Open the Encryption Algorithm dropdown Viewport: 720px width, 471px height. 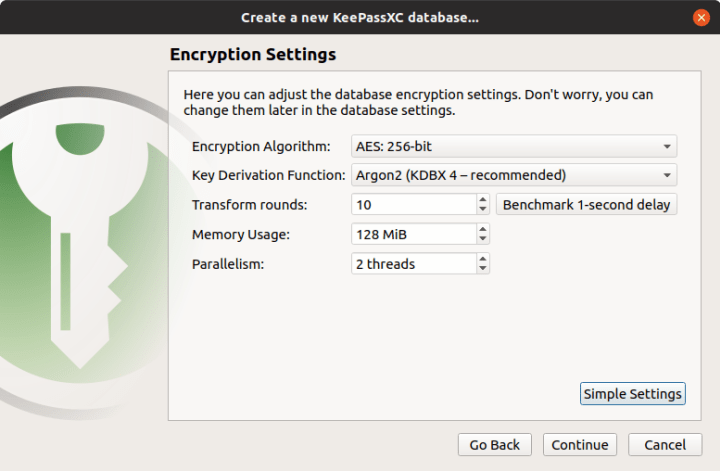514,146
